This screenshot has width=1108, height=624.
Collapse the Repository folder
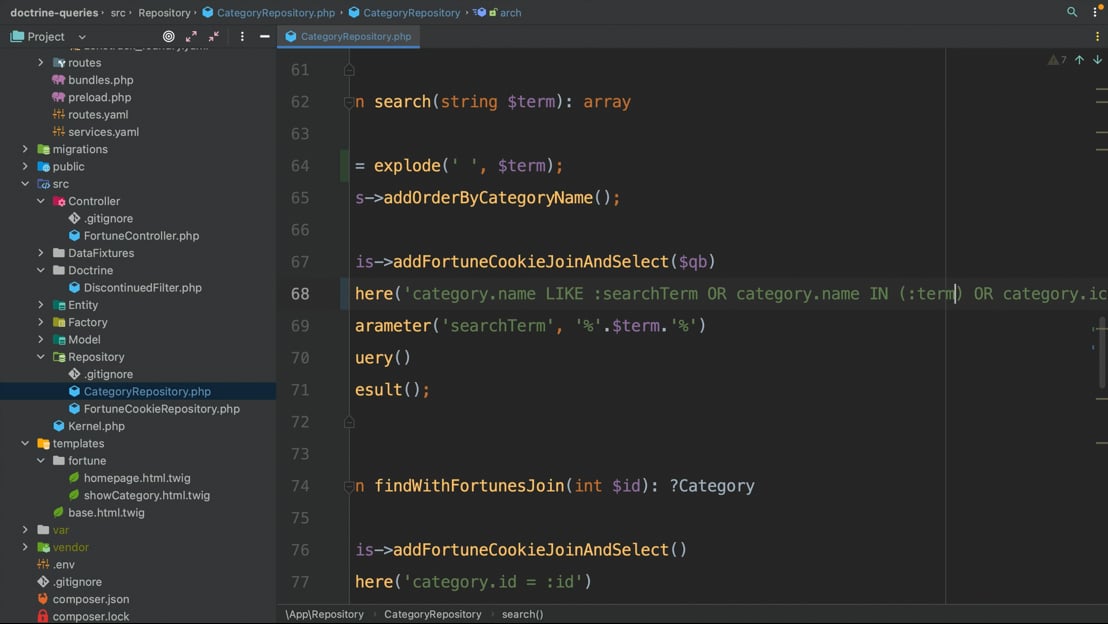[41, 357]
